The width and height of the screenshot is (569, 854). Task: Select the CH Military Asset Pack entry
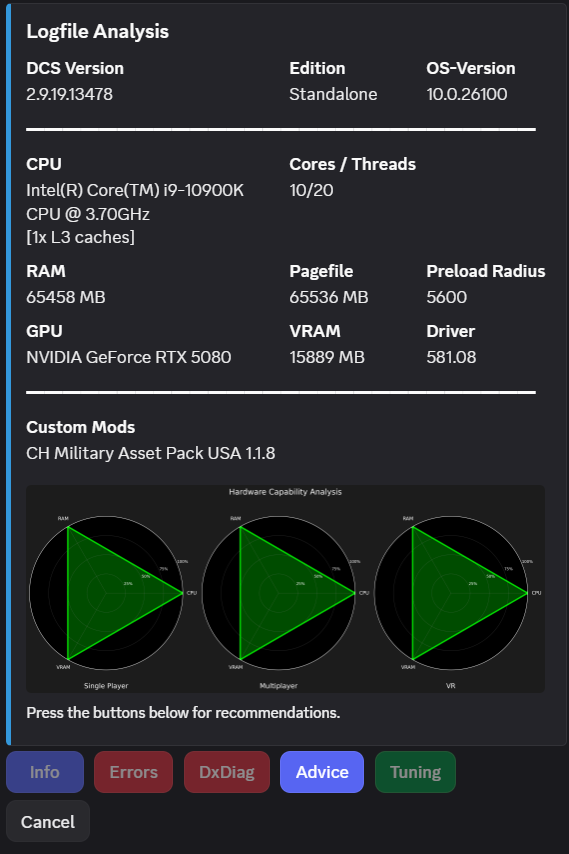151,453
